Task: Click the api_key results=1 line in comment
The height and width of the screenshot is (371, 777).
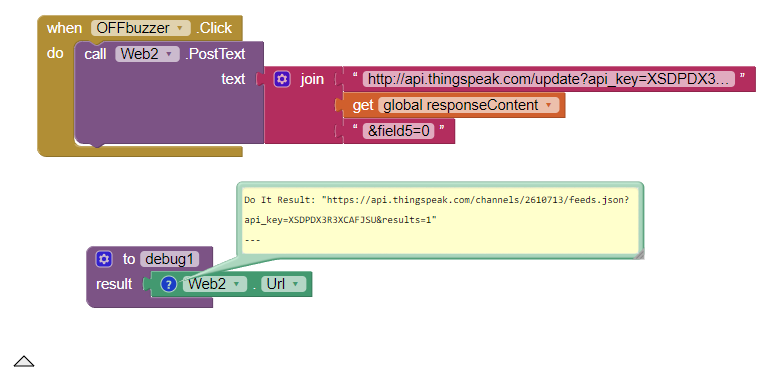Action: [x=340, y=220]
